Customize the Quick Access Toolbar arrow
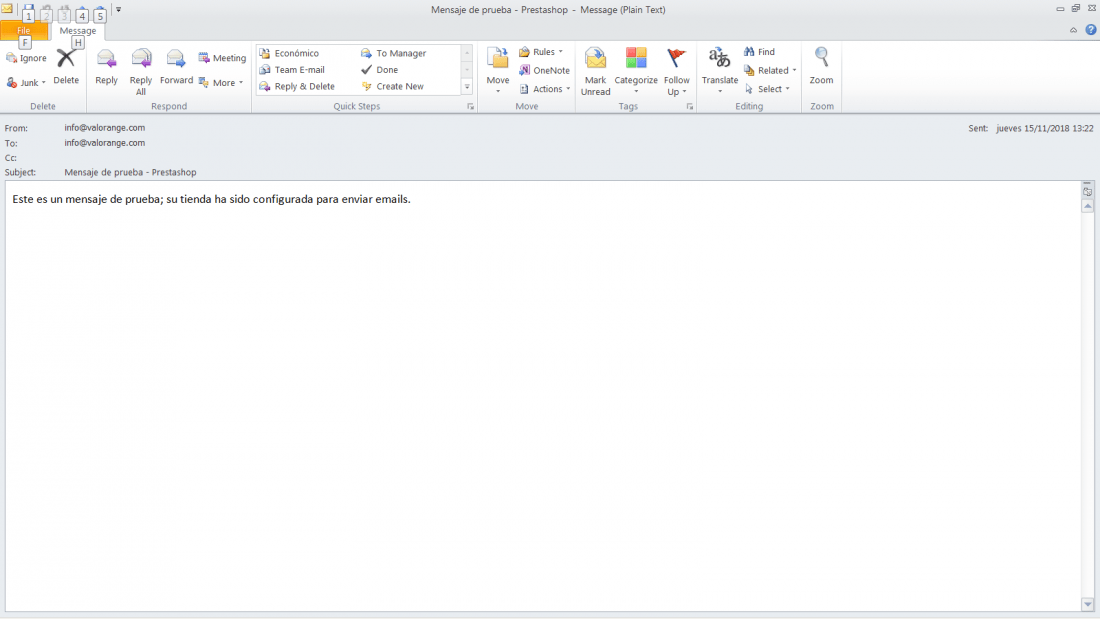Screen dimensions: 1100x619 pyautogui.click(x=119, y=10)
